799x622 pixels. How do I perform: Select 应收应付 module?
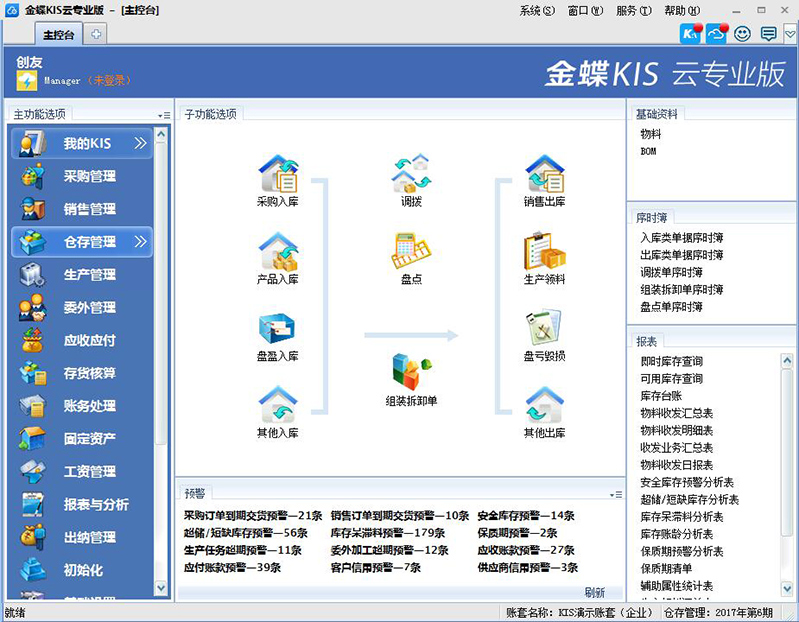tap(82, 340)
